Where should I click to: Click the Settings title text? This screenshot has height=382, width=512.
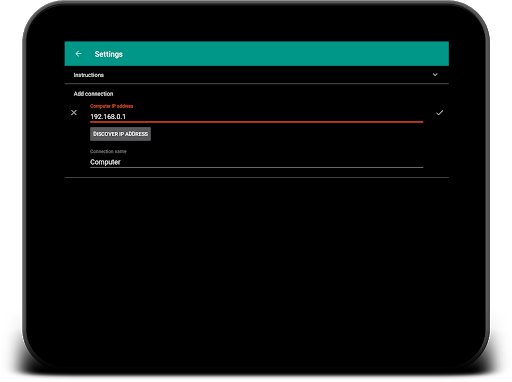(109, 54)
